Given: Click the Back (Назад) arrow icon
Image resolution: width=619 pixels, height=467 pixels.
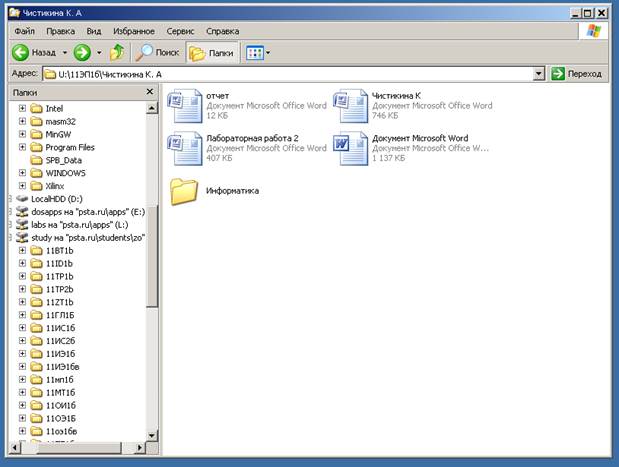Looking at the screenshot, I should coord(20,52).
